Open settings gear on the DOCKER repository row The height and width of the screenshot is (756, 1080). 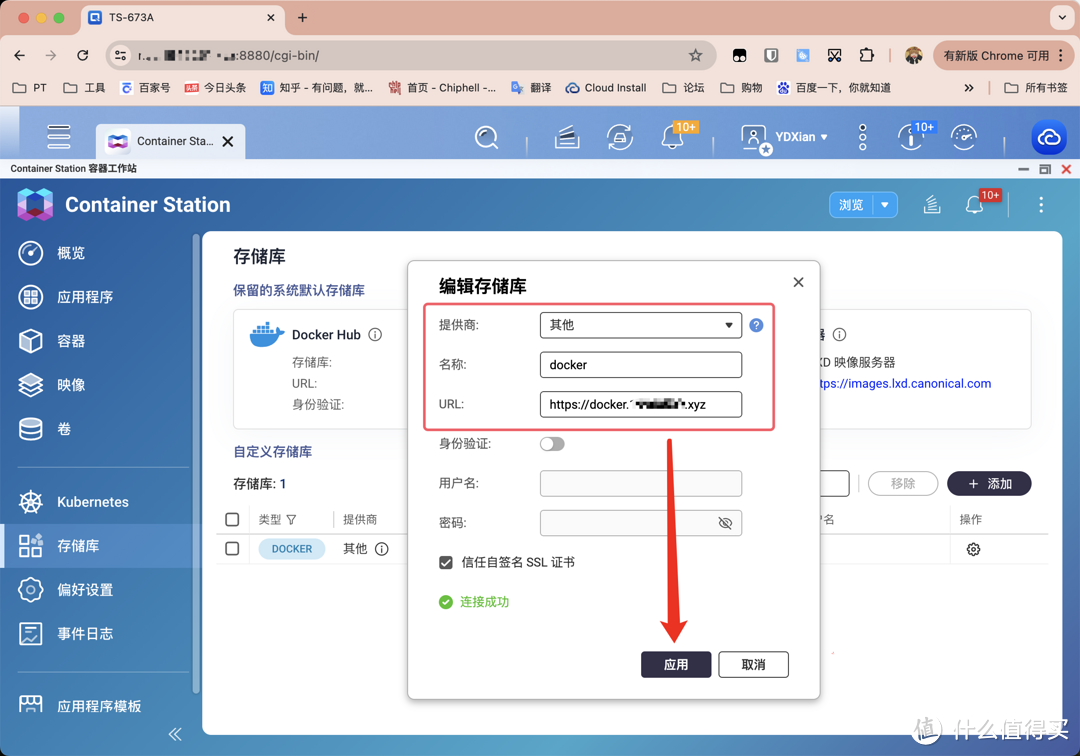click(973, 549)
